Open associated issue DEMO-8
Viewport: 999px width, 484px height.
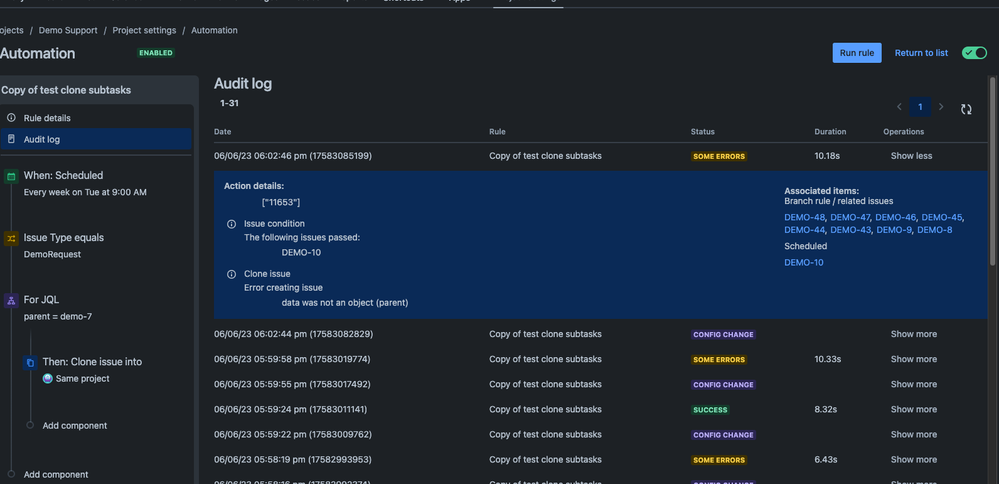(x=935, y=230)
